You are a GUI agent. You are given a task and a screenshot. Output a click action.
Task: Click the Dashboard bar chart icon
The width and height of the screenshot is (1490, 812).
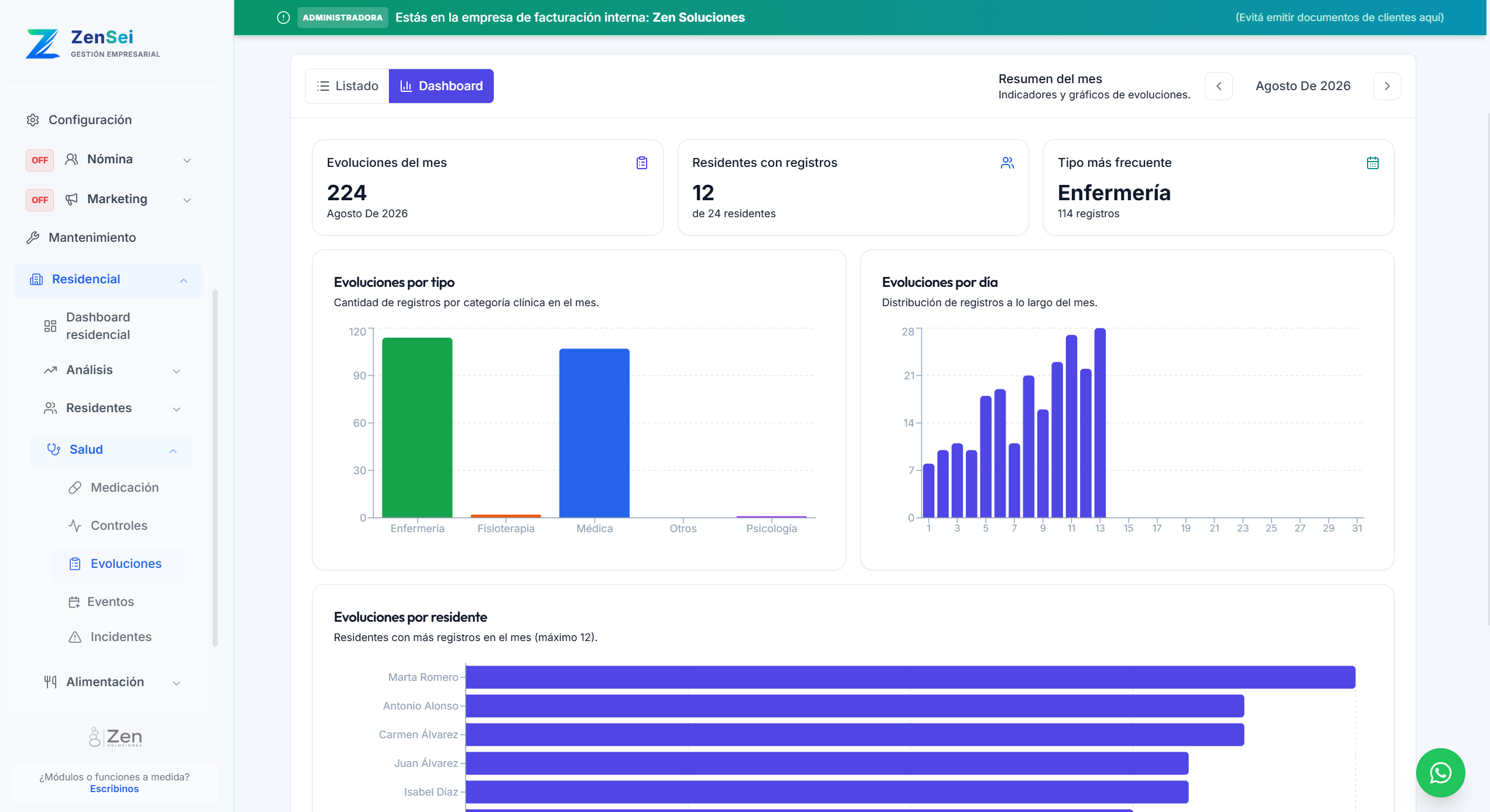tap(406, 86)
